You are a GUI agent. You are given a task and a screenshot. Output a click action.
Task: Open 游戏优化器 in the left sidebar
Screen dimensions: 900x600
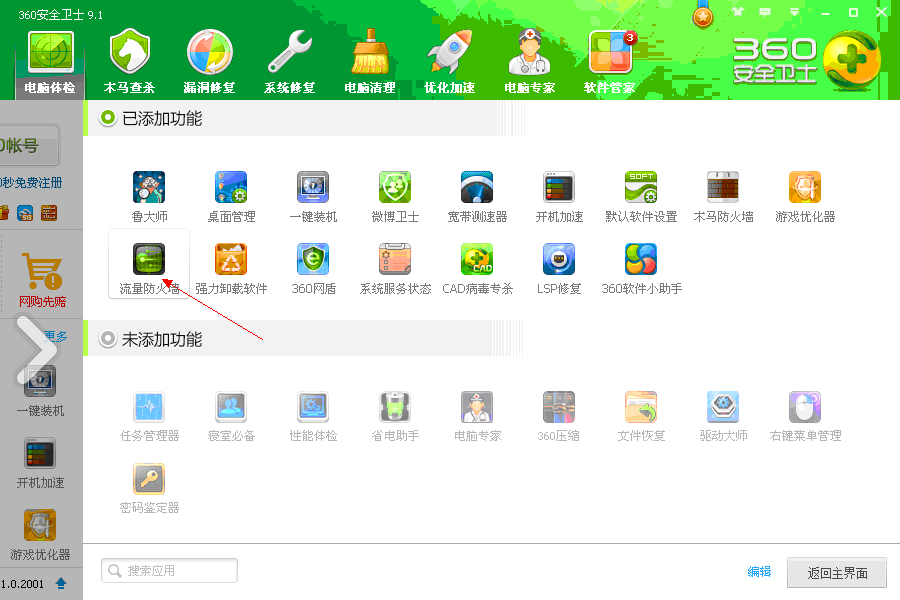(40, 536)
